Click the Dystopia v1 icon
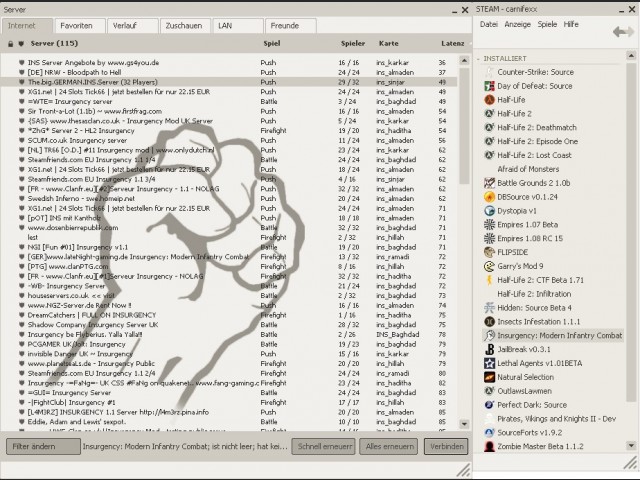Viewport: 640px width, 480px height. pos(487,211)
